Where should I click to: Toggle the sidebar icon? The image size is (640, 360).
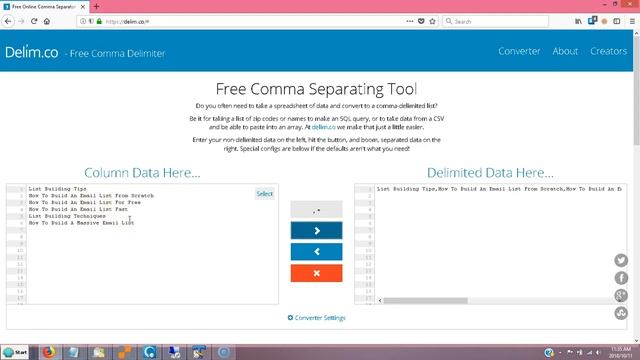point(617,21)
